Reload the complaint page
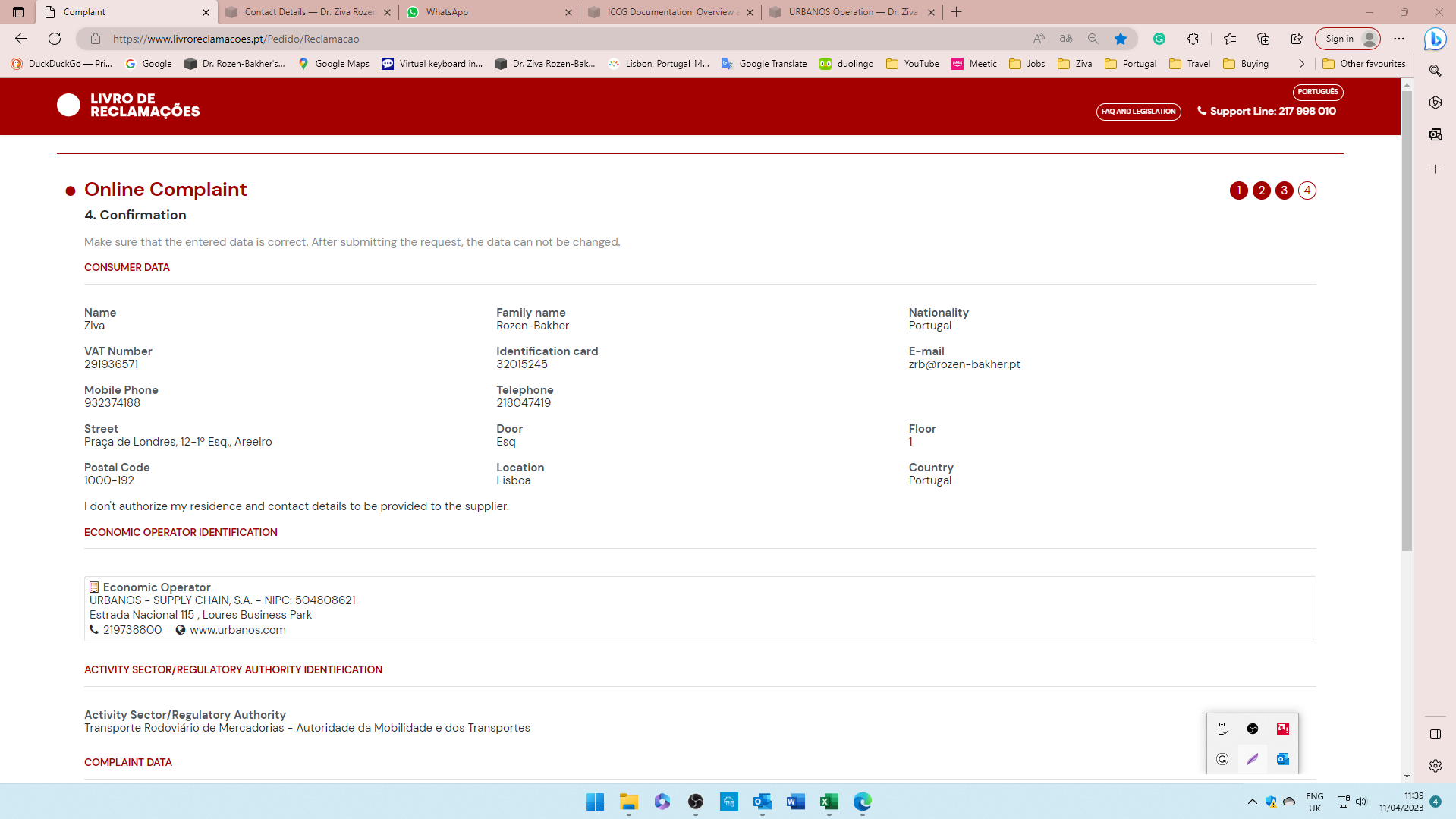Viewport: 1456px width, 819px height. 55,39
